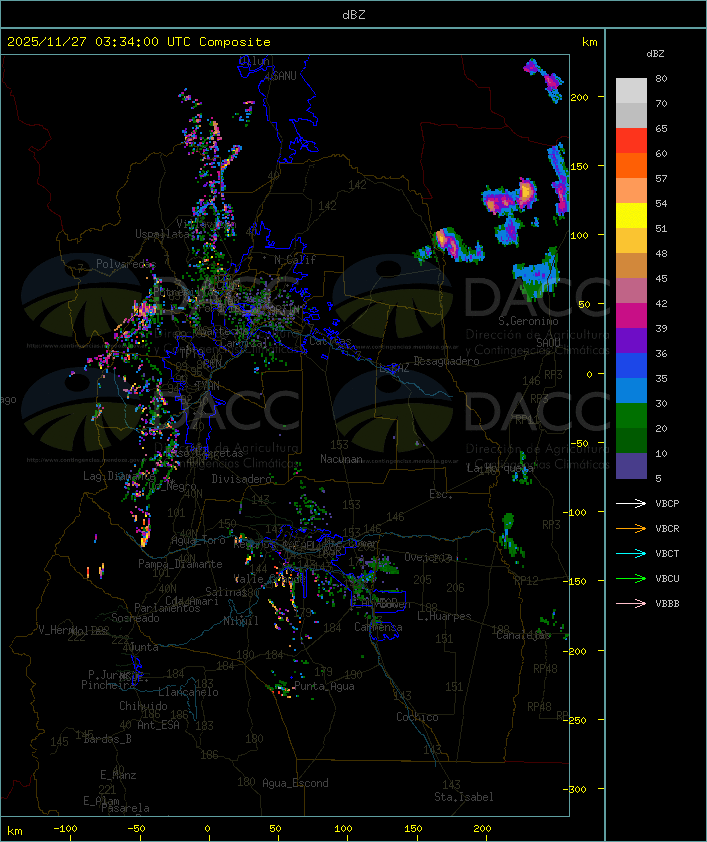The height and width of the screenshot is (842, 707).
Task: Click the Bardas_B map label
Action: point(107,739)
